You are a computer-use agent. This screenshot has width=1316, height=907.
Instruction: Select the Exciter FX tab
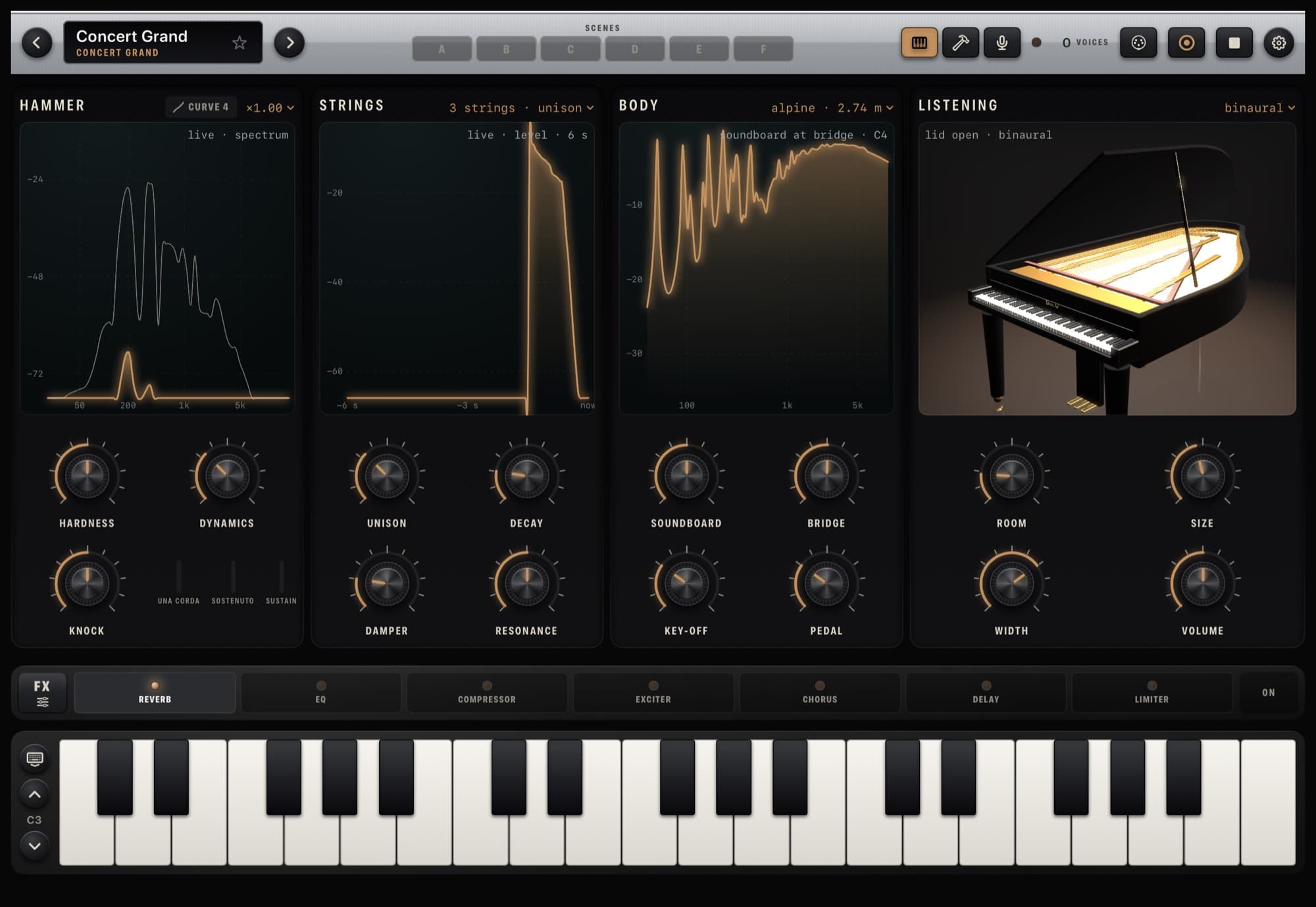[653, 692]
